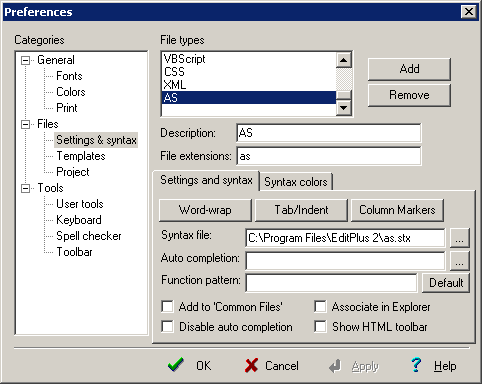Click the Add file type button
The width and height of the screenshot is (482, 384).
point(409,69)
